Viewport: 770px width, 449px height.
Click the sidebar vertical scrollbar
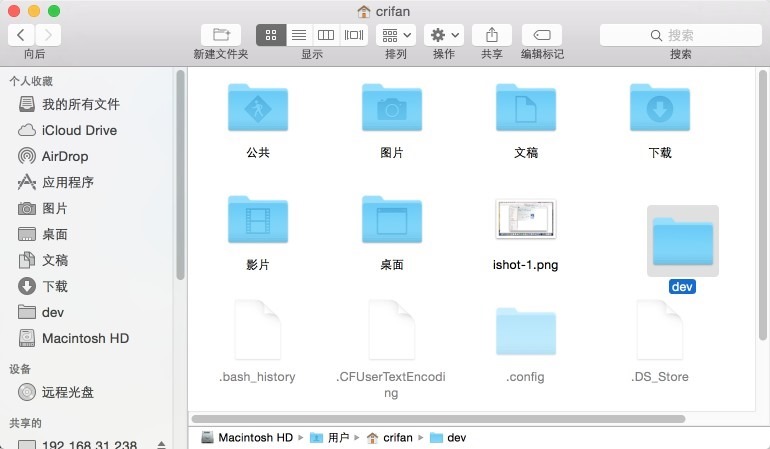click(x=180, y=175)
